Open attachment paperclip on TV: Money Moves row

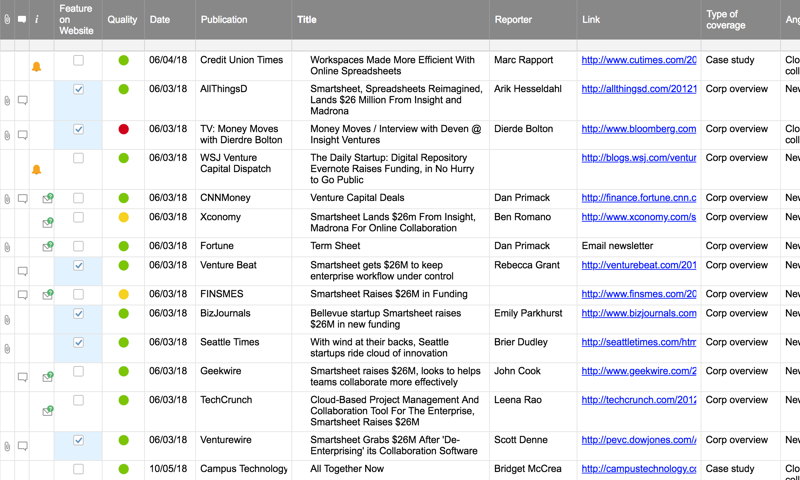(7, 135)
